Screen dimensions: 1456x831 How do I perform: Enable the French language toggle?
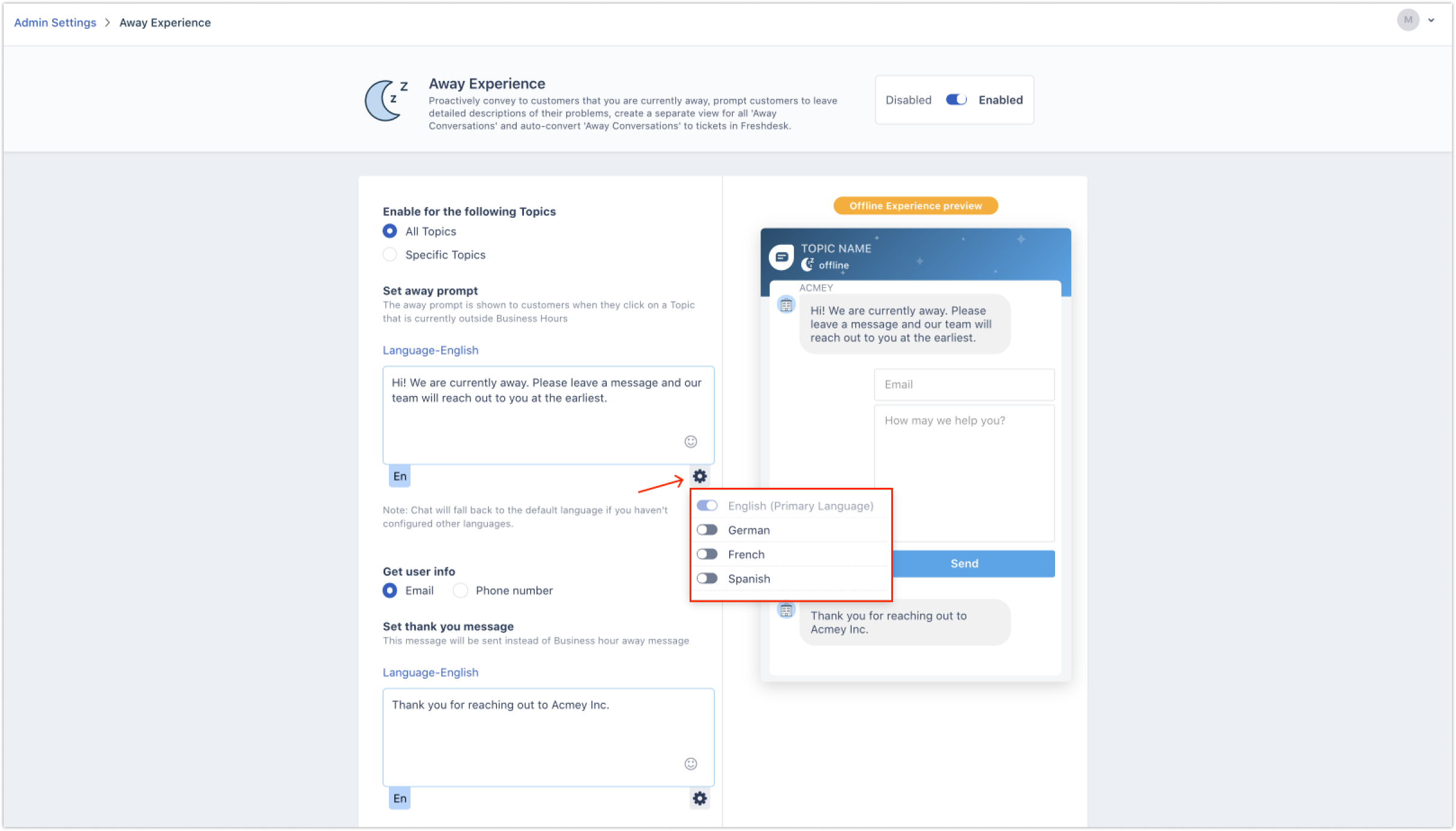click(707, 554)
